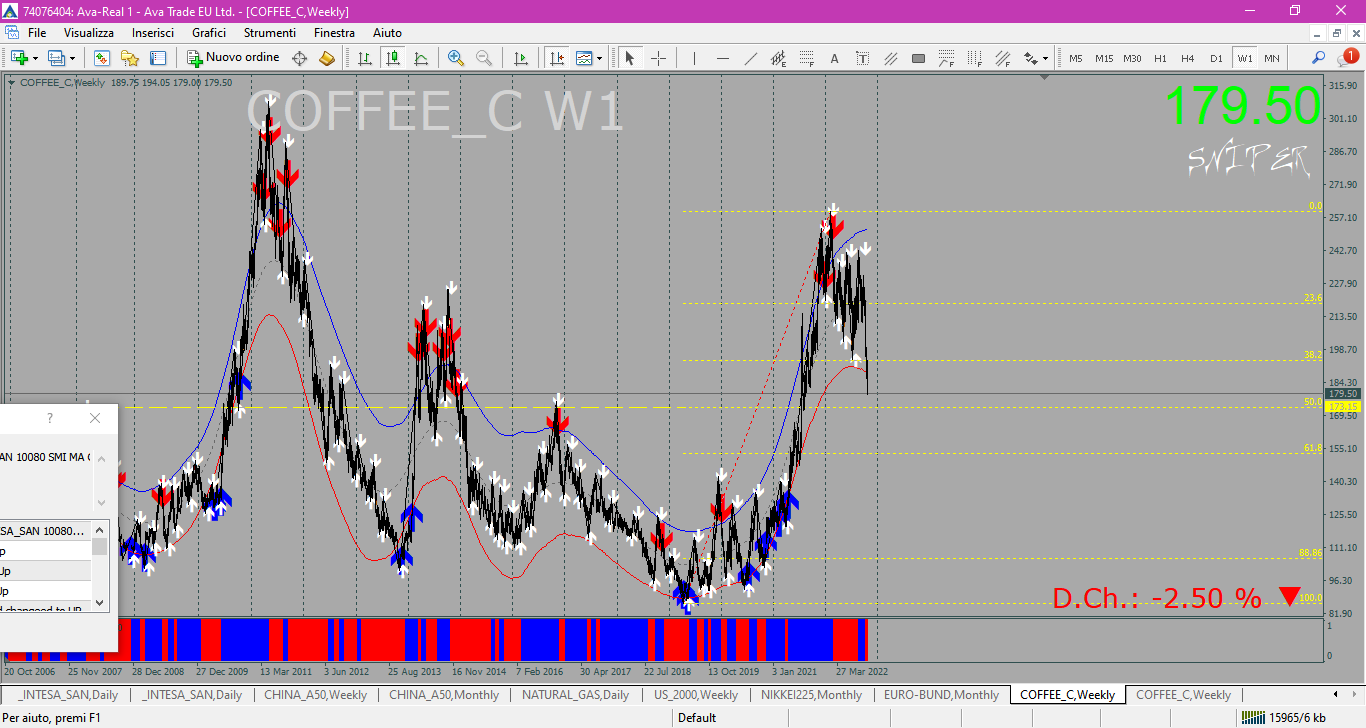Select the Rectangle shape tool
Screen dimensions: 1366x728
(x=918, y=58)
